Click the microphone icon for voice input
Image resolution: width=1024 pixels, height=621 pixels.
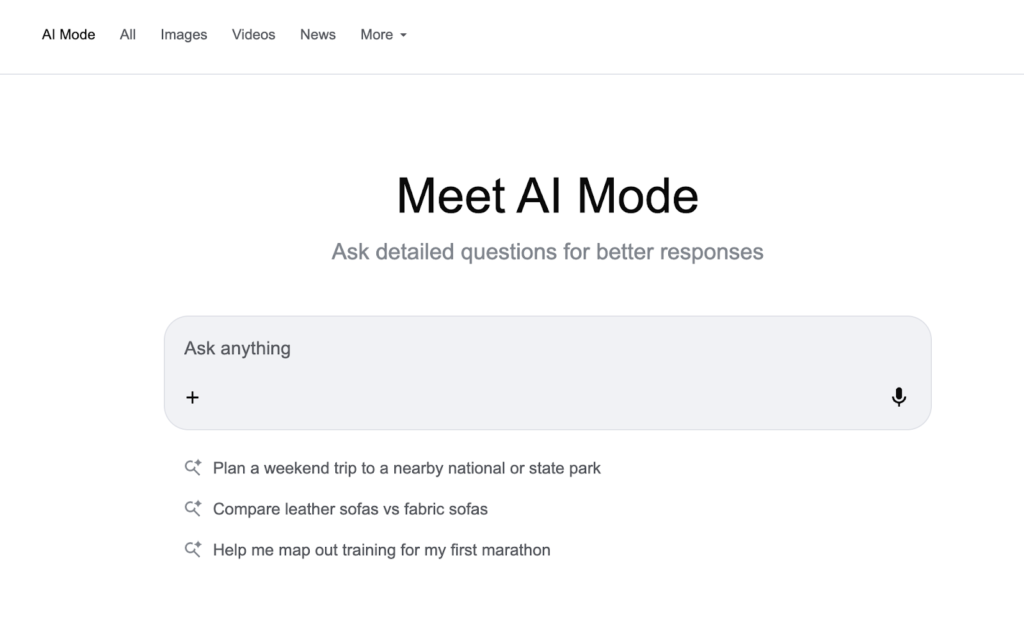898,397
